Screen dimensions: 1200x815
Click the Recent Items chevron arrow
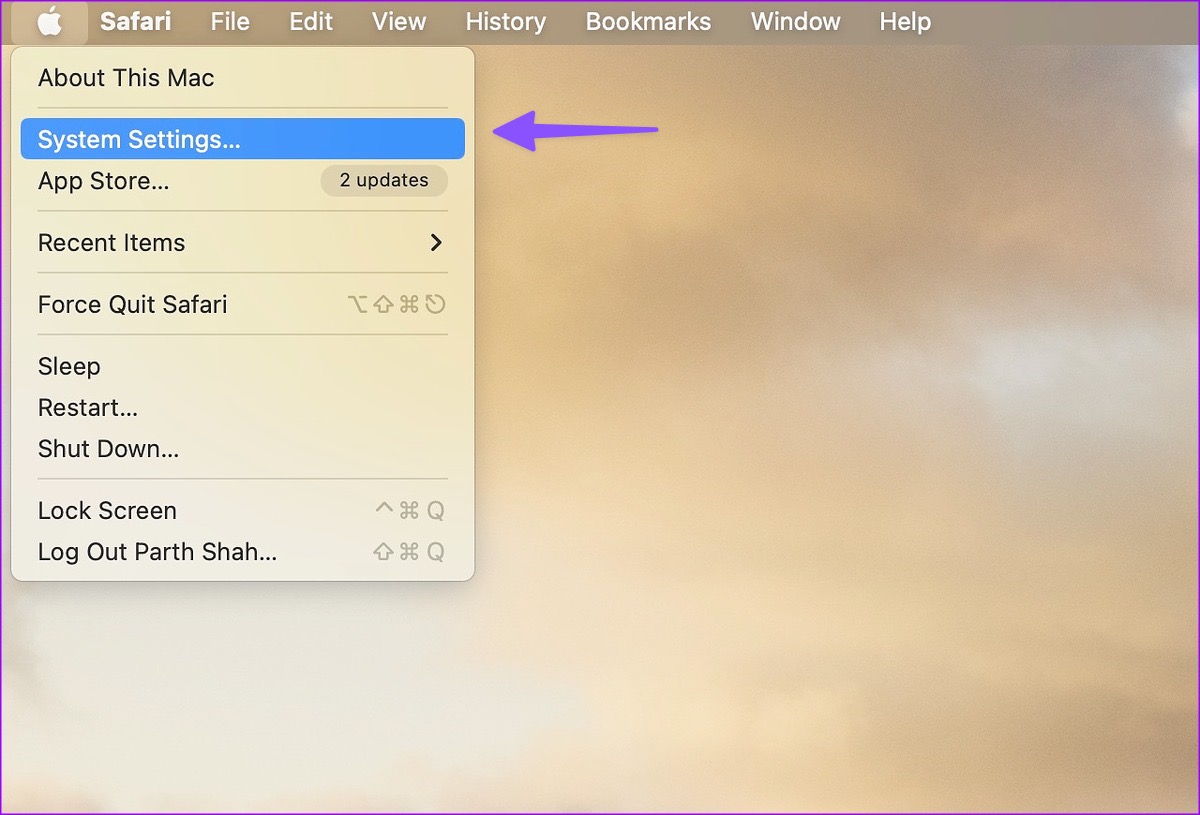tap(435, 243)
